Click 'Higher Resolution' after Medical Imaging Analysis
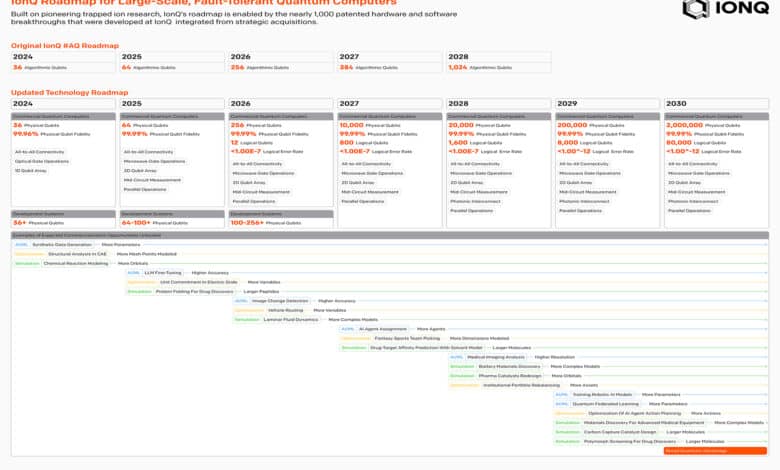Screen dimensions: 780x470 [555, 357]
